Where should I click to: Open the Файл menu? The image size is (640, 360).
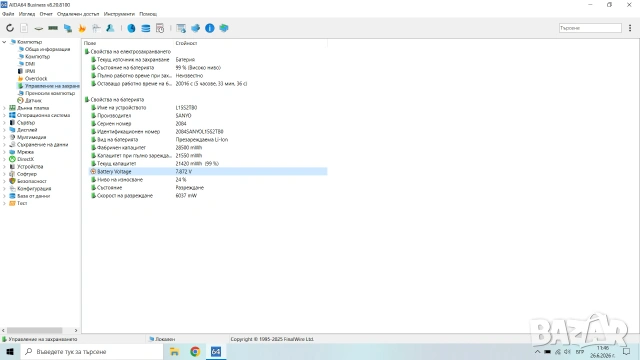coord(8,14)
